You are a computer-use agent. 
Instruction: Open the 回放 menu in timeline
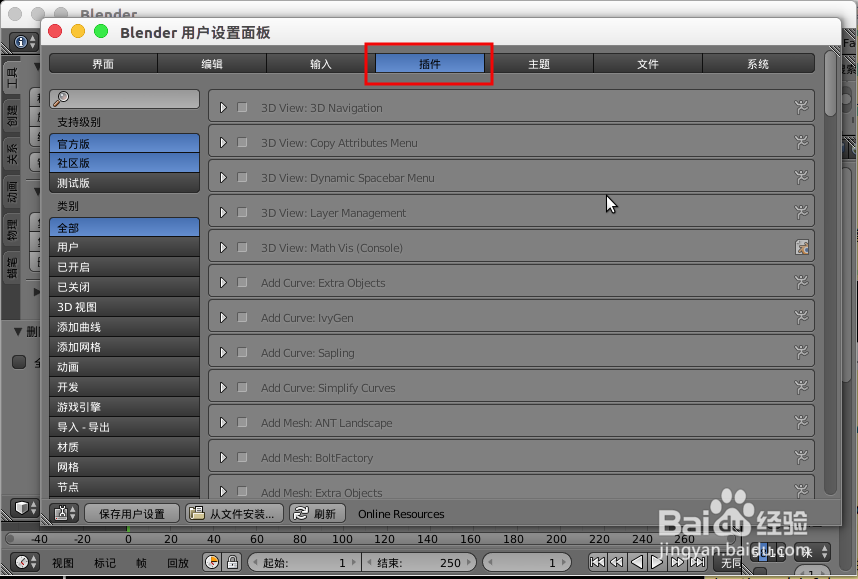(178, 563)
